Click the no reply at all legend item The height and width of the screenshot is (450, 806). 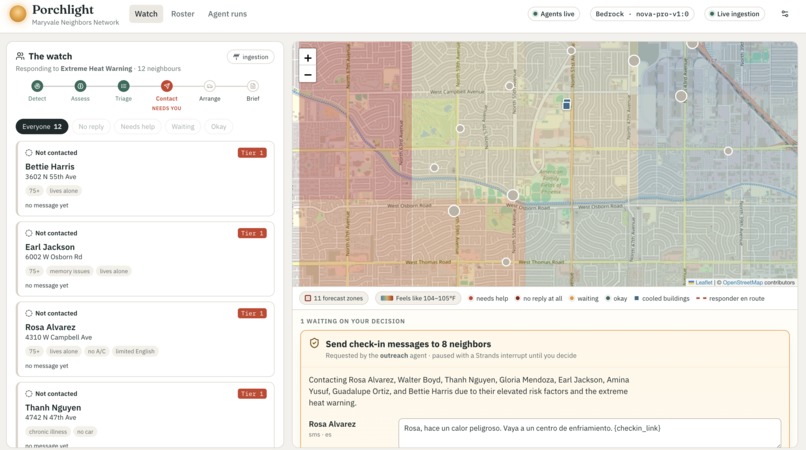point(538,298)
